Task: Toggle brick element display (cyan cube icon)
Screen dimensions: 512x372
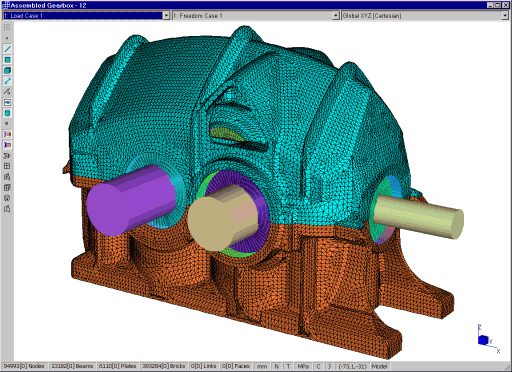Action: [x=7, y=70]
